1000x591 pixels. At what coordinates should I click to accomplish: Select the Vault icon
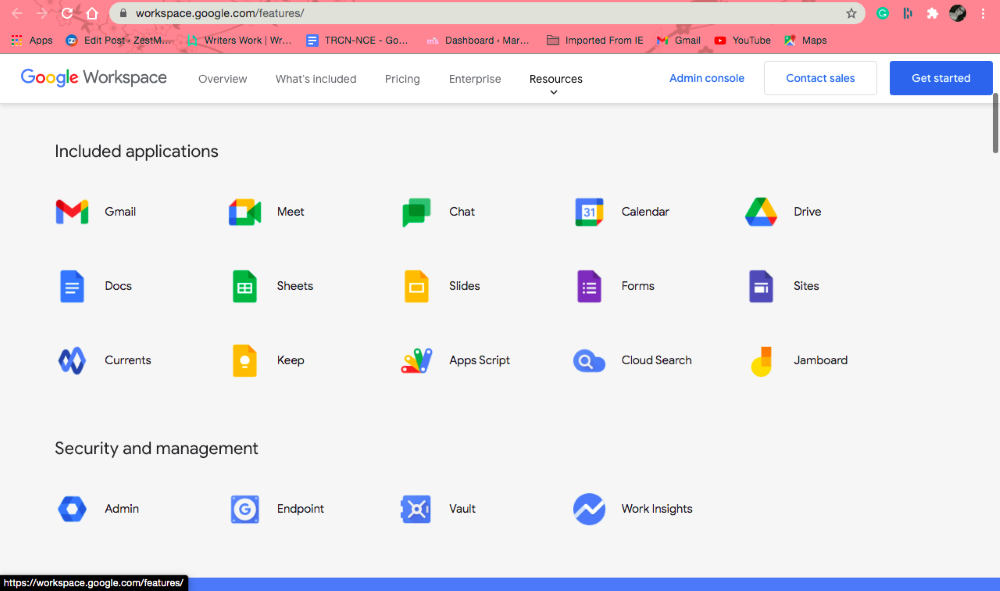(x=416, y=509)
